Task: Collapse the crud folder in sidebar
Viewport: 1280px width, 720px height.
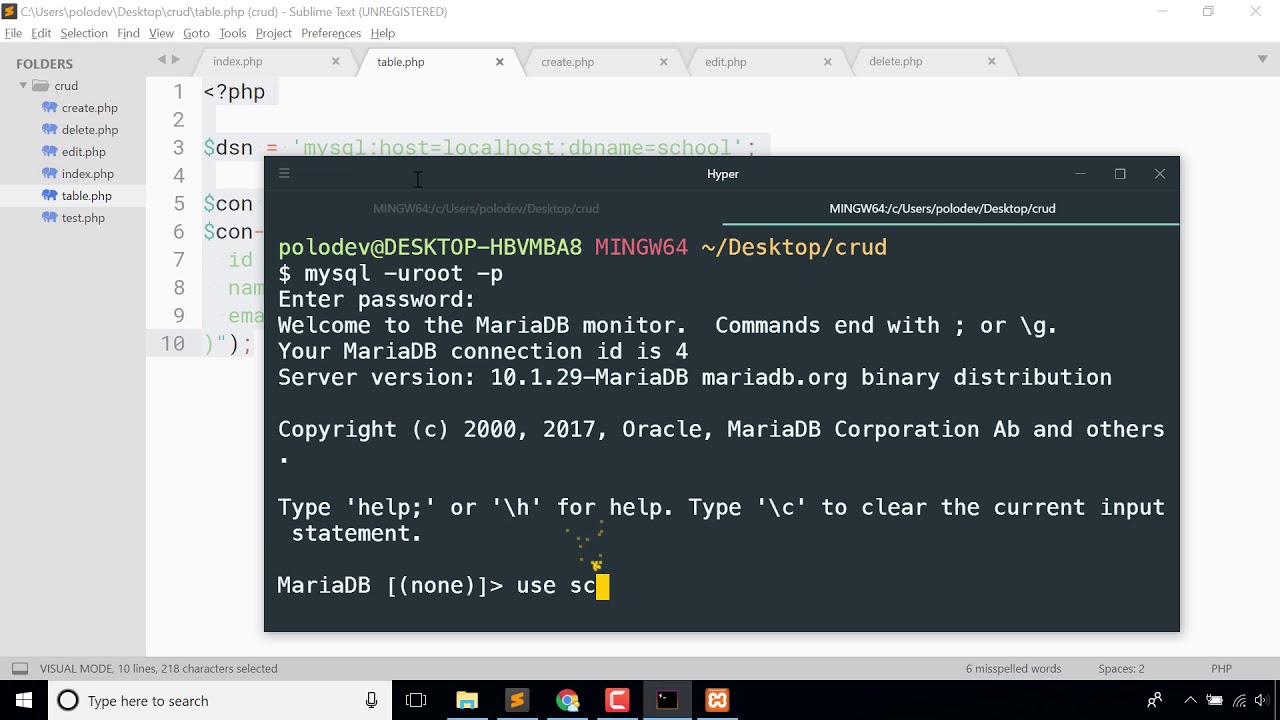Action: [x=23, y=86]
